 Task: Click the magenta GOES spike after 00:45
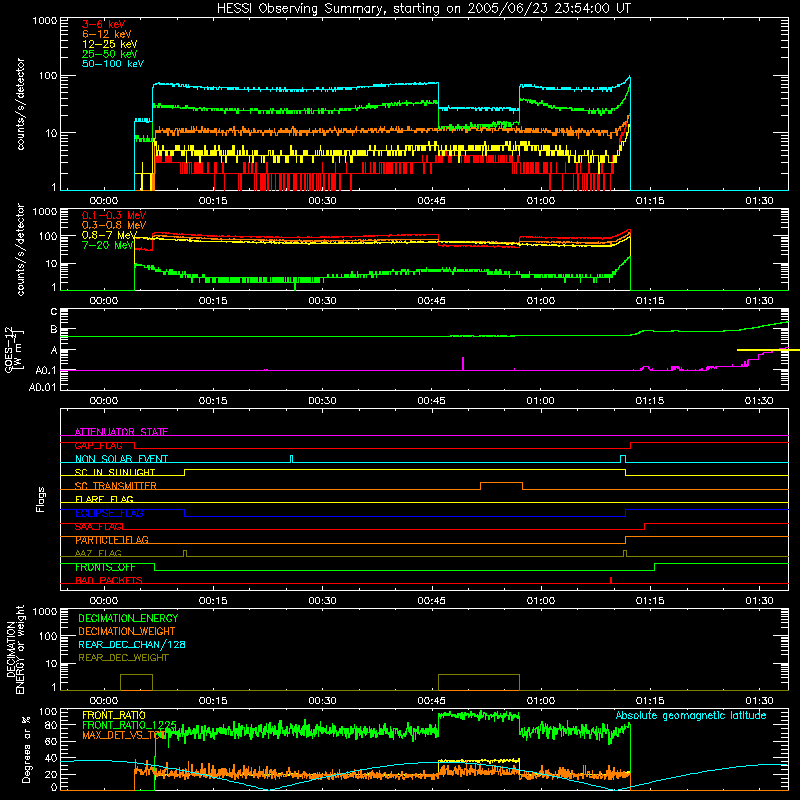coord(463,363)
